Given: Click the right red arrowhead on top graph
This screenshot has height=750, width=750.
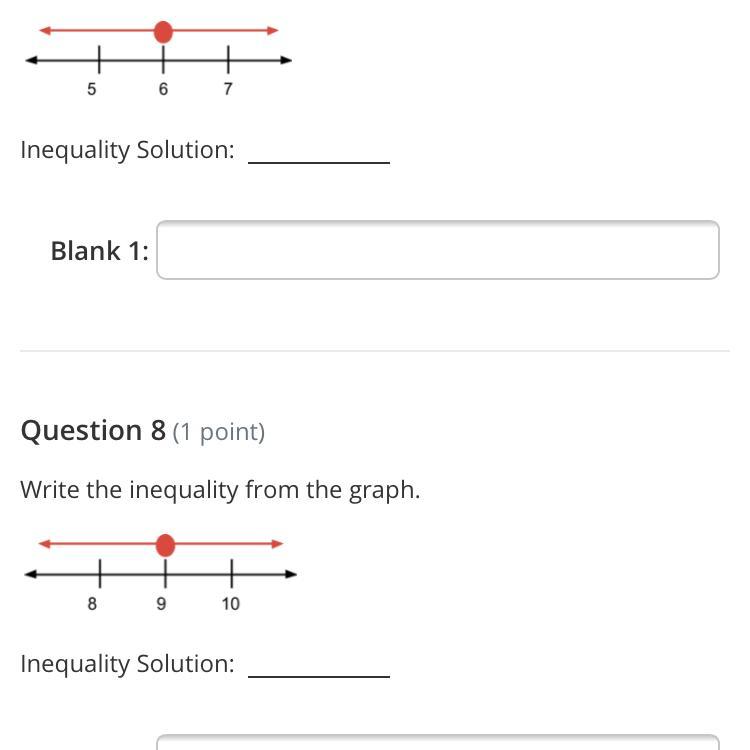Looking at the screenshot, I should (x=273, y=31).
